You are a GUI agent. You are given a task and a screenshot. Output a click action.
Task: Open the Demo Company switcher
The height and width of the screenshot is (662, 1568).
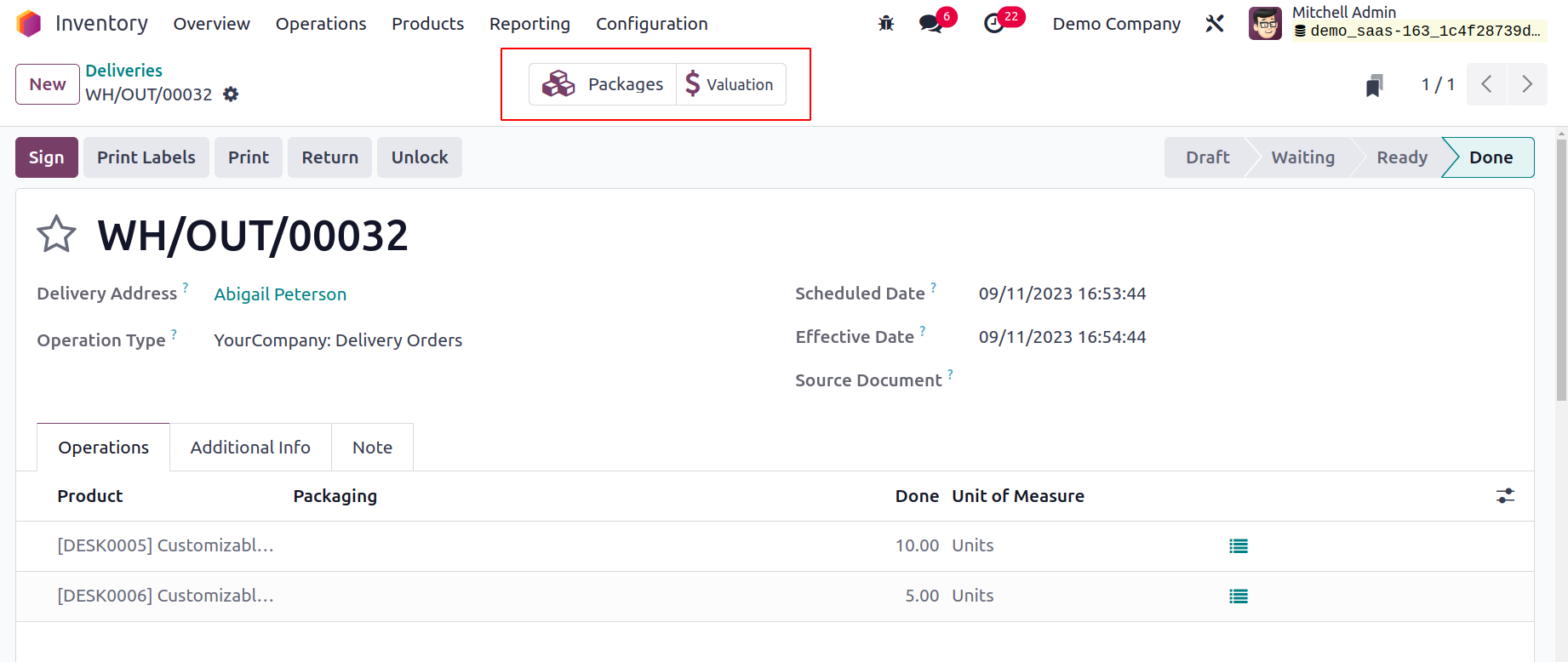(x=1116, y=24)
